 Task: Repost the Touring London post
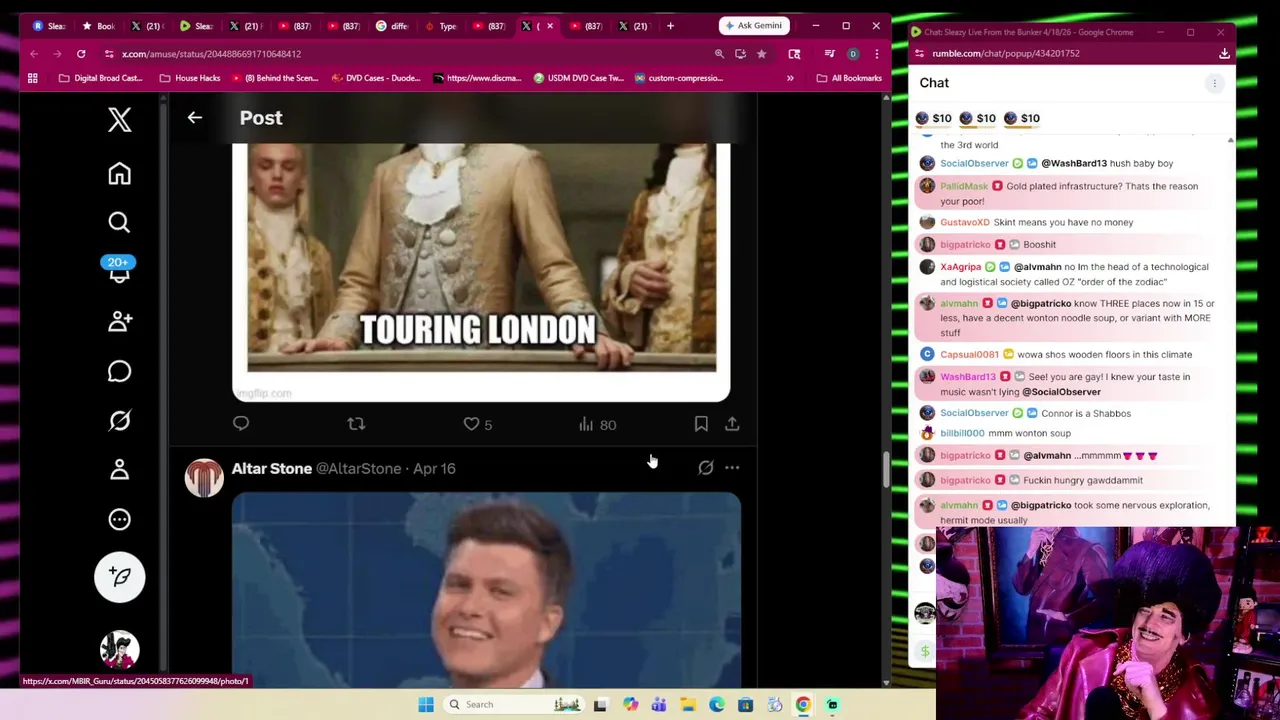(x=356, y=424)
